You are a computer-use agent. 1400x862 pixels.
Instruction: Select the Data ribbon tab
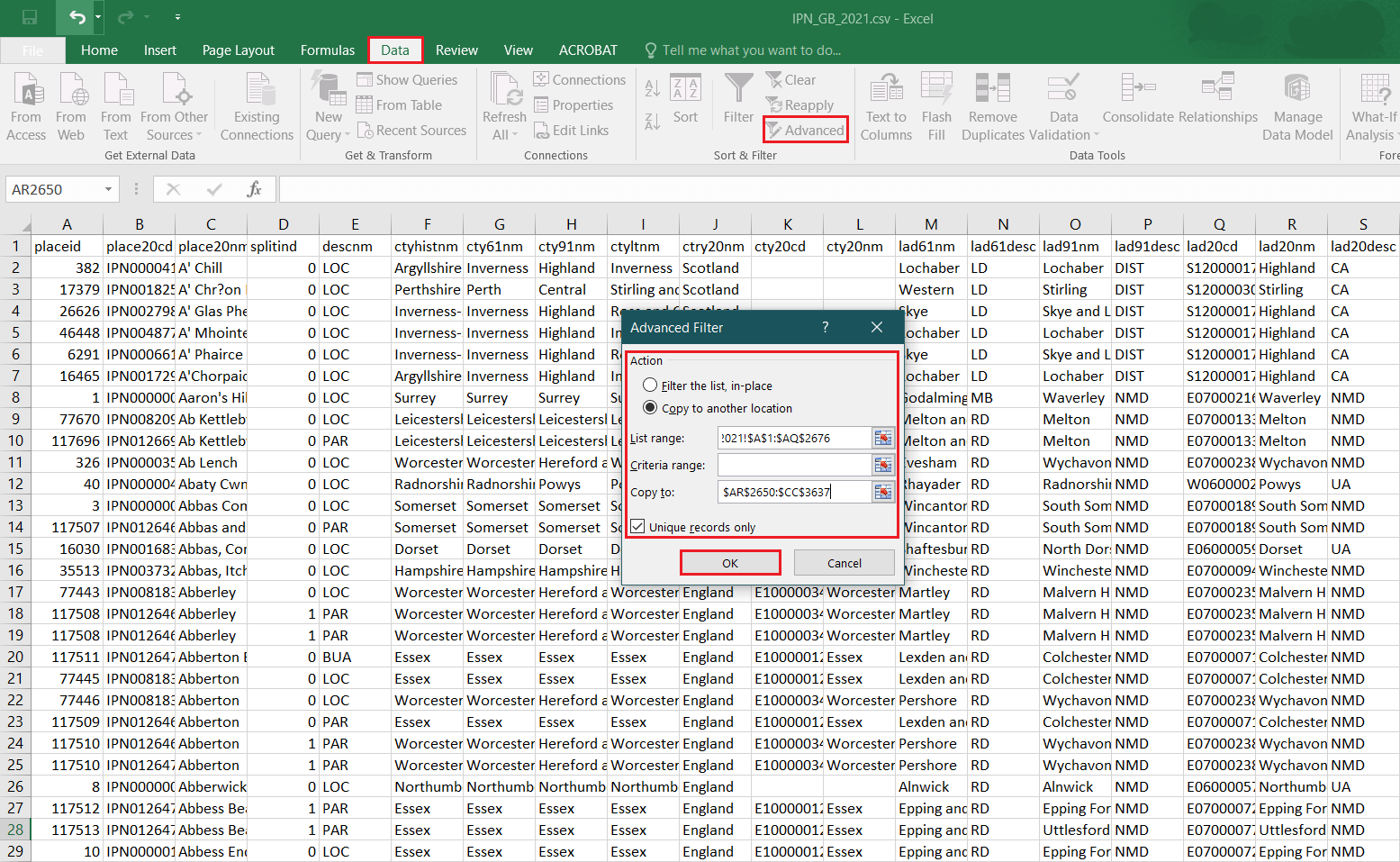pyautogui.click(x=395, y=50)
